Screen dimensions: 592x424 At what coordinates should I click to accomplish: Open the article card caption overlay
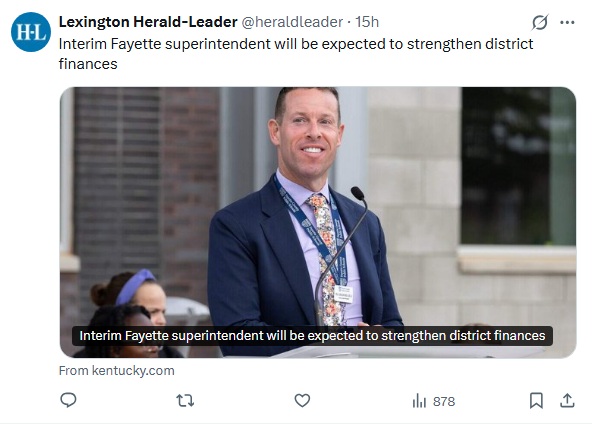pyautogui.click(x=312, y=336)
